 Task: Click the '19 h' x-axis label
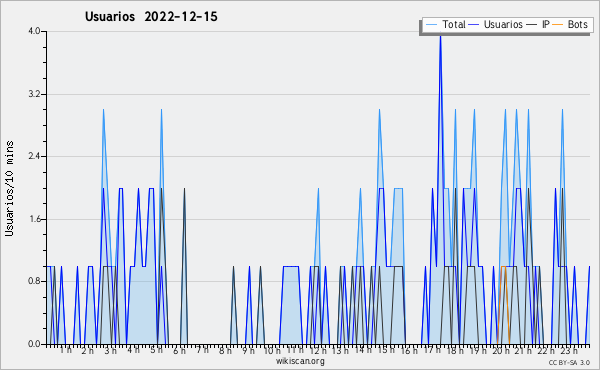click(478, 350)
